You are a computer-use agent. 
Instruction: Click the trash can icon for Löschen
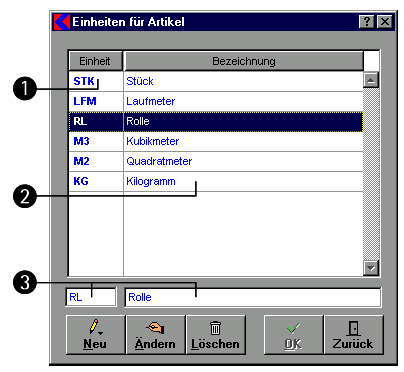point(215,327)
